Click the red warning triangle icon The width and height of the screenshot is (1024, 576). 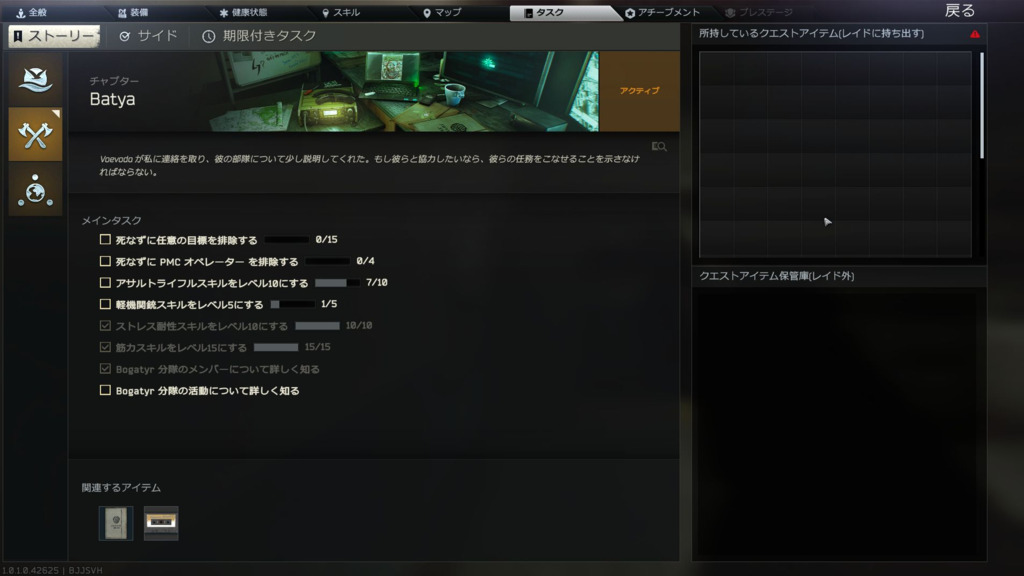pyautogui.click(x=975, y=34)
